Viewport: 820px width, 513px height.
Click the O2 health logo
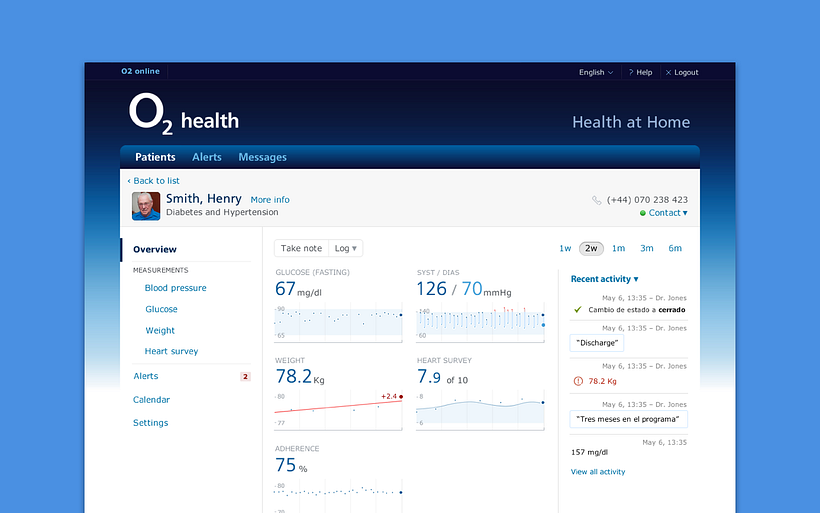click(184, 114)
